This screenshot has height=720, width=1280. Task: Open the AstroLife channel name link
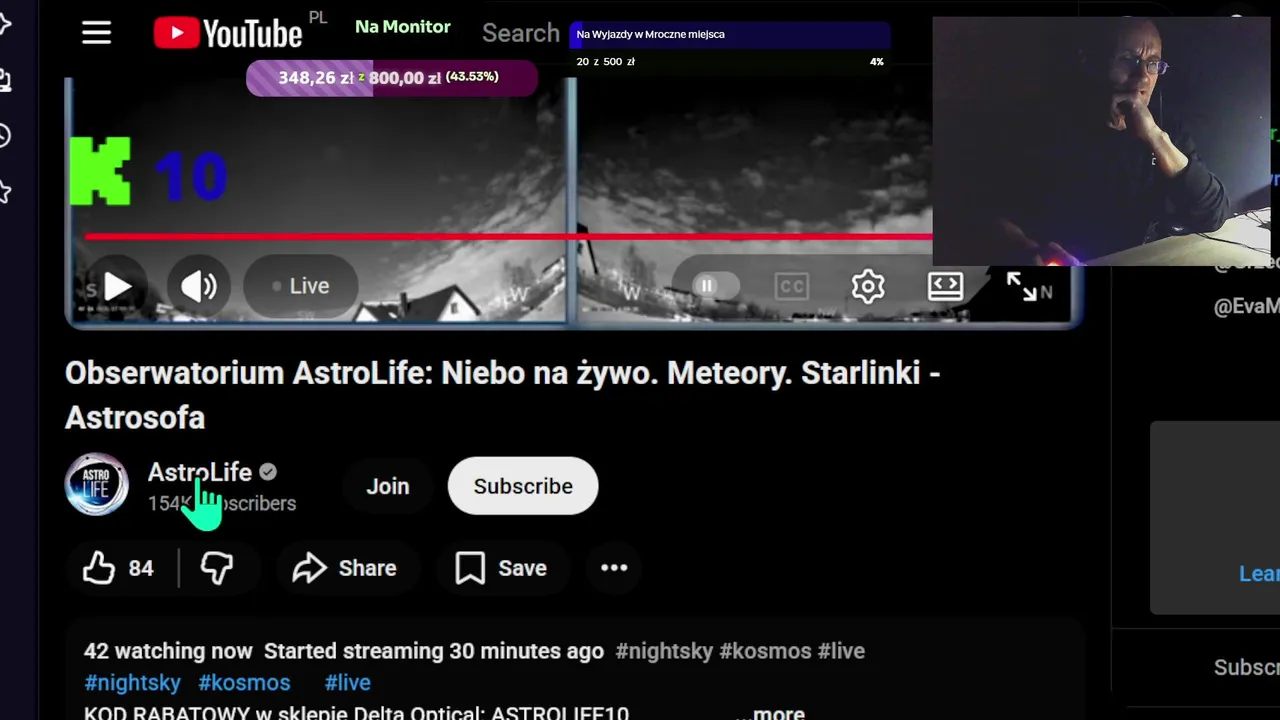pos(199,472)
